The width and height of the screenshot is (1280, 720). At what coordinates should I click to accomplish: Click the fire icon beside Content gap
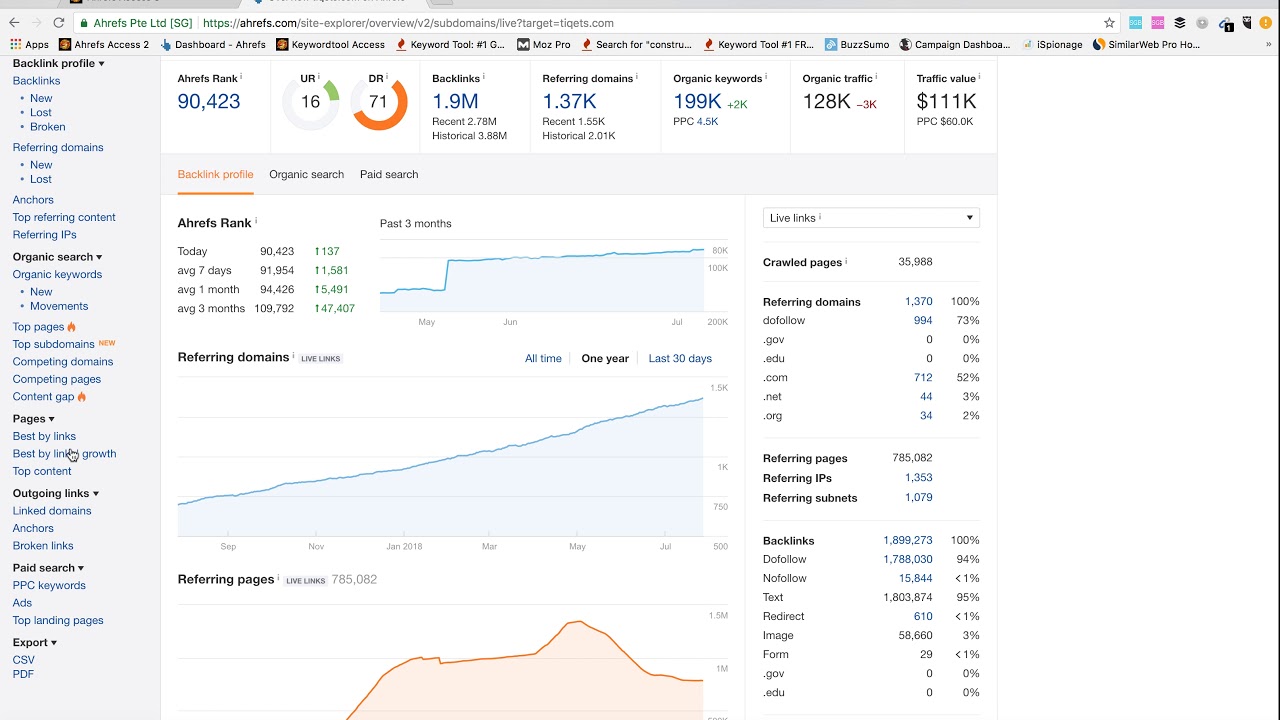82,397
